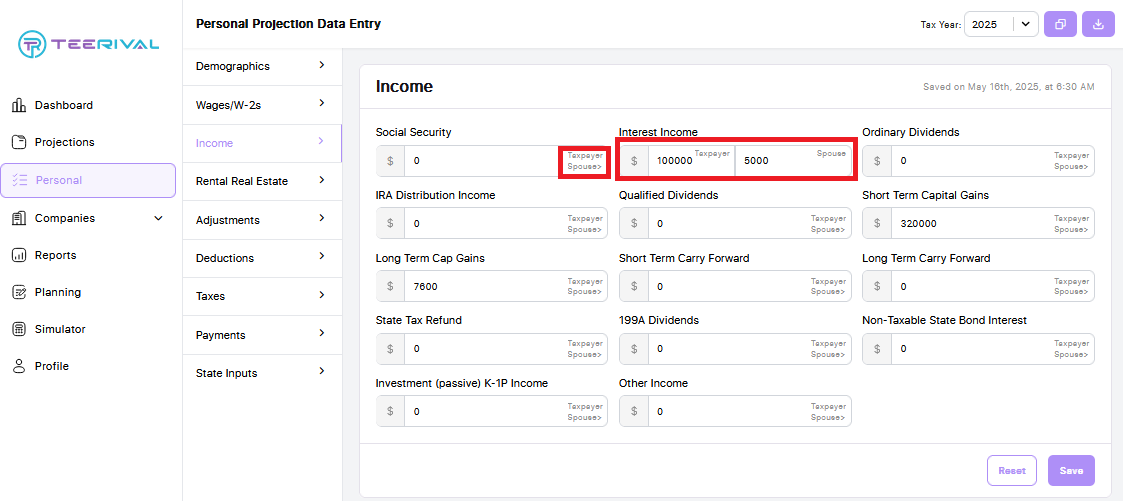Screen dimensions: 1123x501
Task: Click the Dashboard chart icon in sidebar
Action: point(19,106)
